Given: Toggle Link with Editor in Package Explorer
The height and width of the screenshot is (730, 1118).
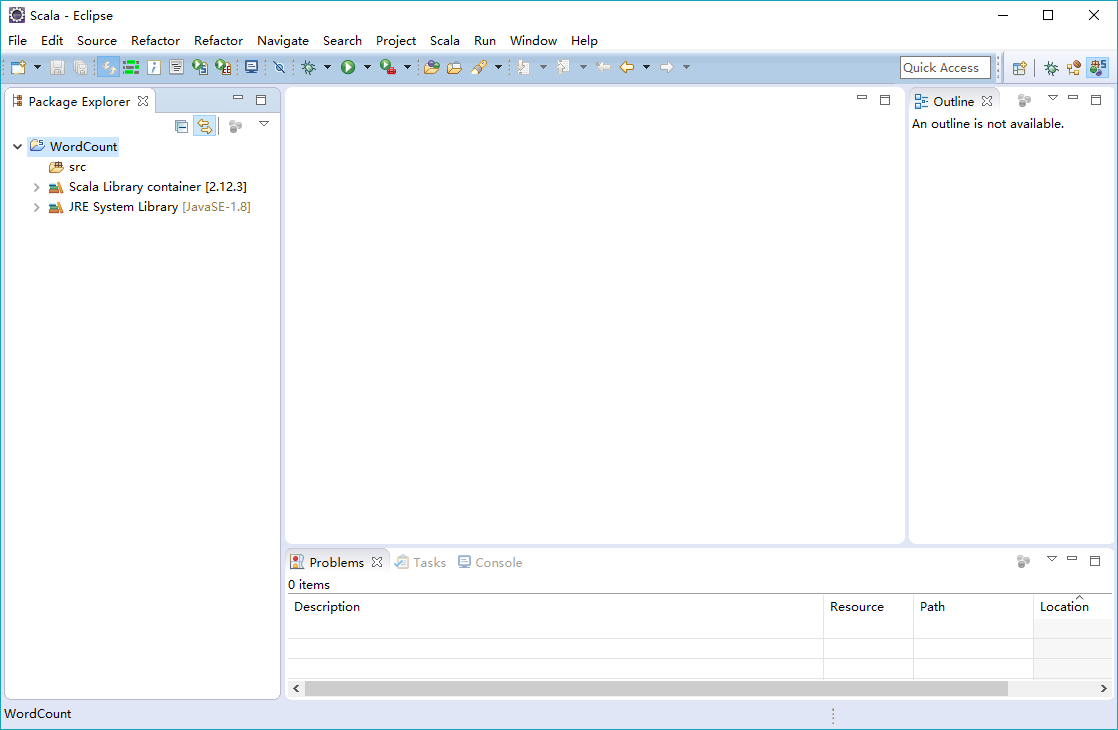Looking at the screenshot, I should (205, 126).
